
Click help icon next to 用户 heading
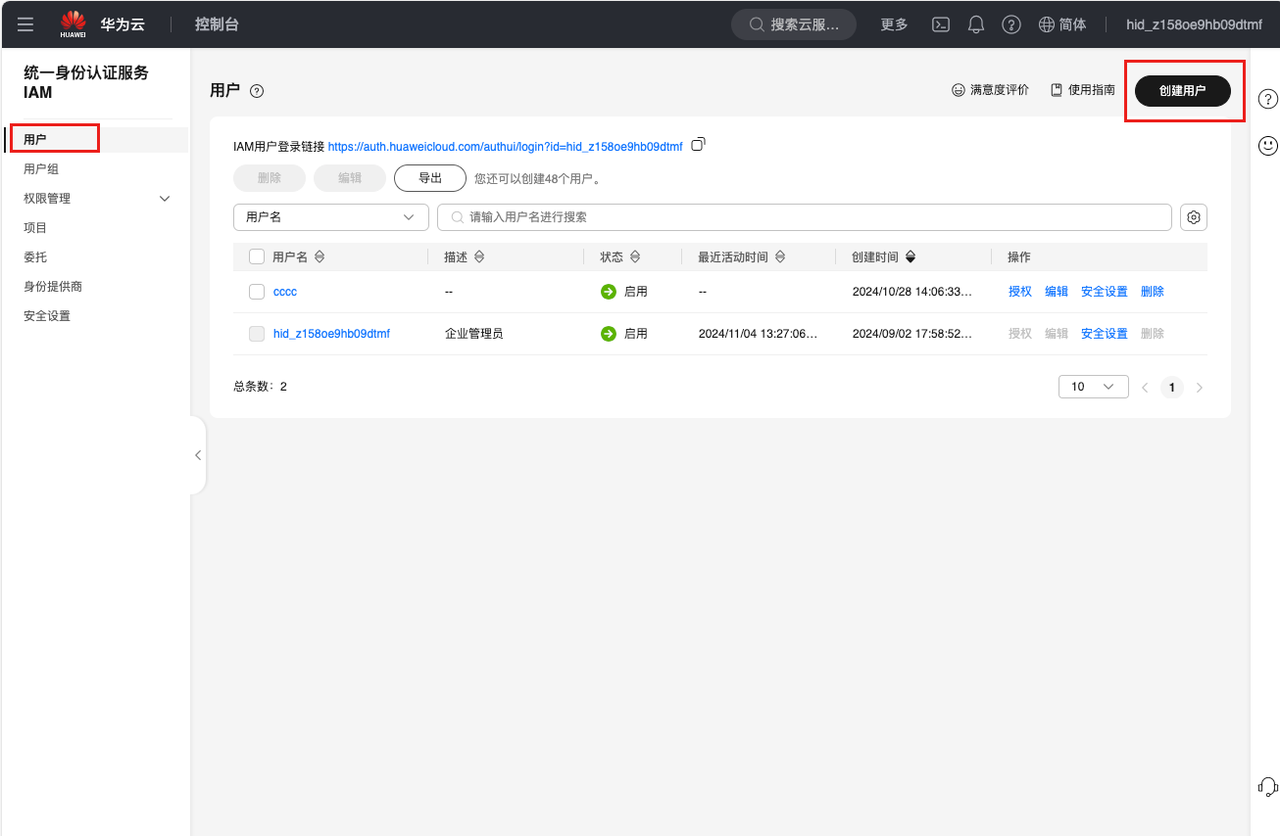[x=257, y=91]
